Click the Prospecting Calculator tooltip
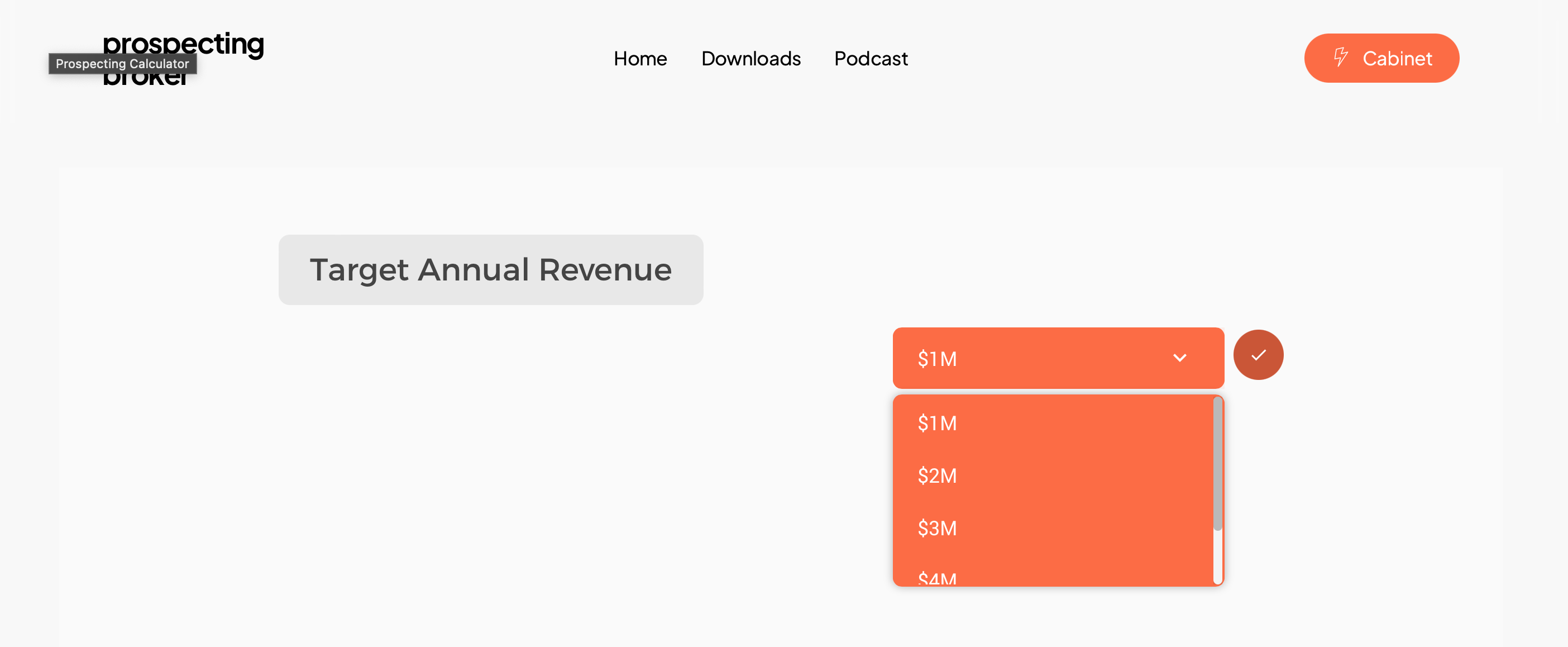 click(x=122, y=64)
